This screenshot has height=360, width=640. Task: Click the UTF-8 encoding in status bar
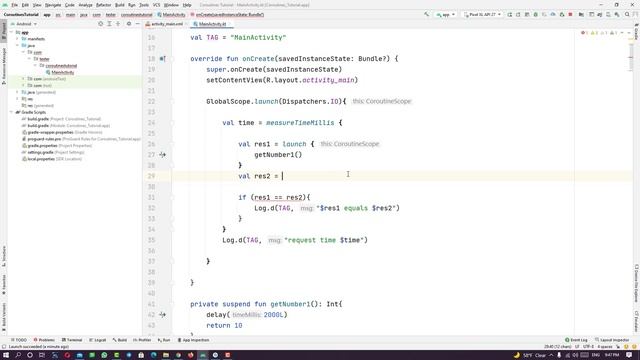click(x=589, y=347)
